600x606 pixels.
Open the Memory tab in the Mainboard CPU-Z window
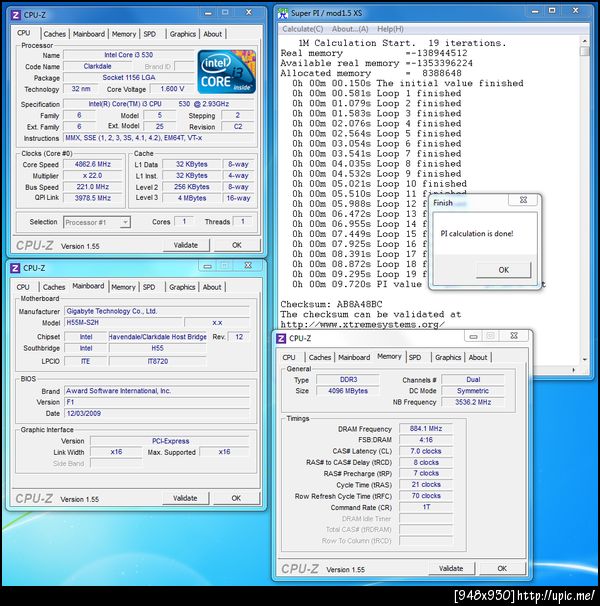click(x=123, y=287)
